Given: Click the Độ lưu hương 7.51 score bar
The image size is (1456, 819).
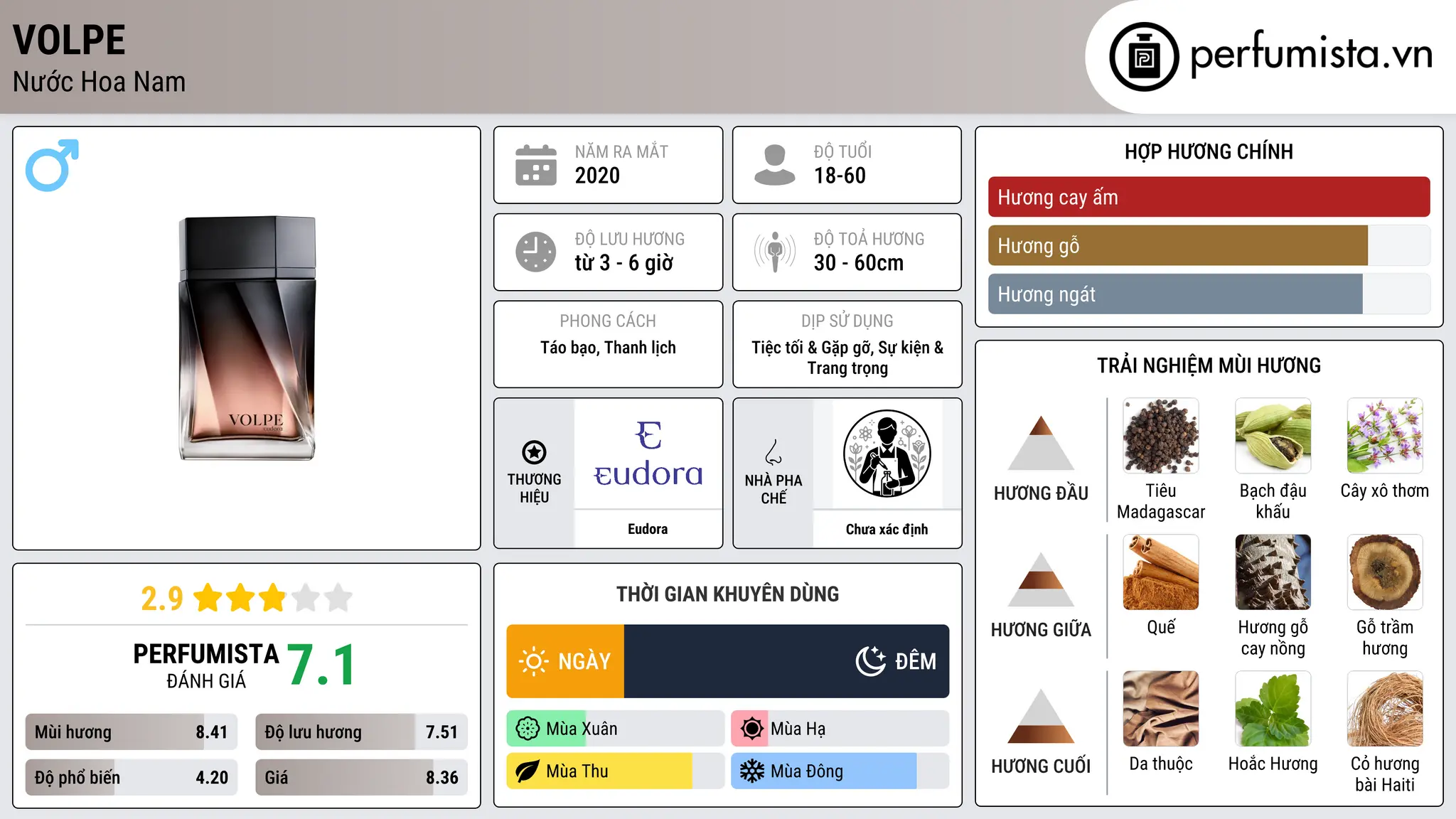Looking at the screenshot, I should pos(362,732).
